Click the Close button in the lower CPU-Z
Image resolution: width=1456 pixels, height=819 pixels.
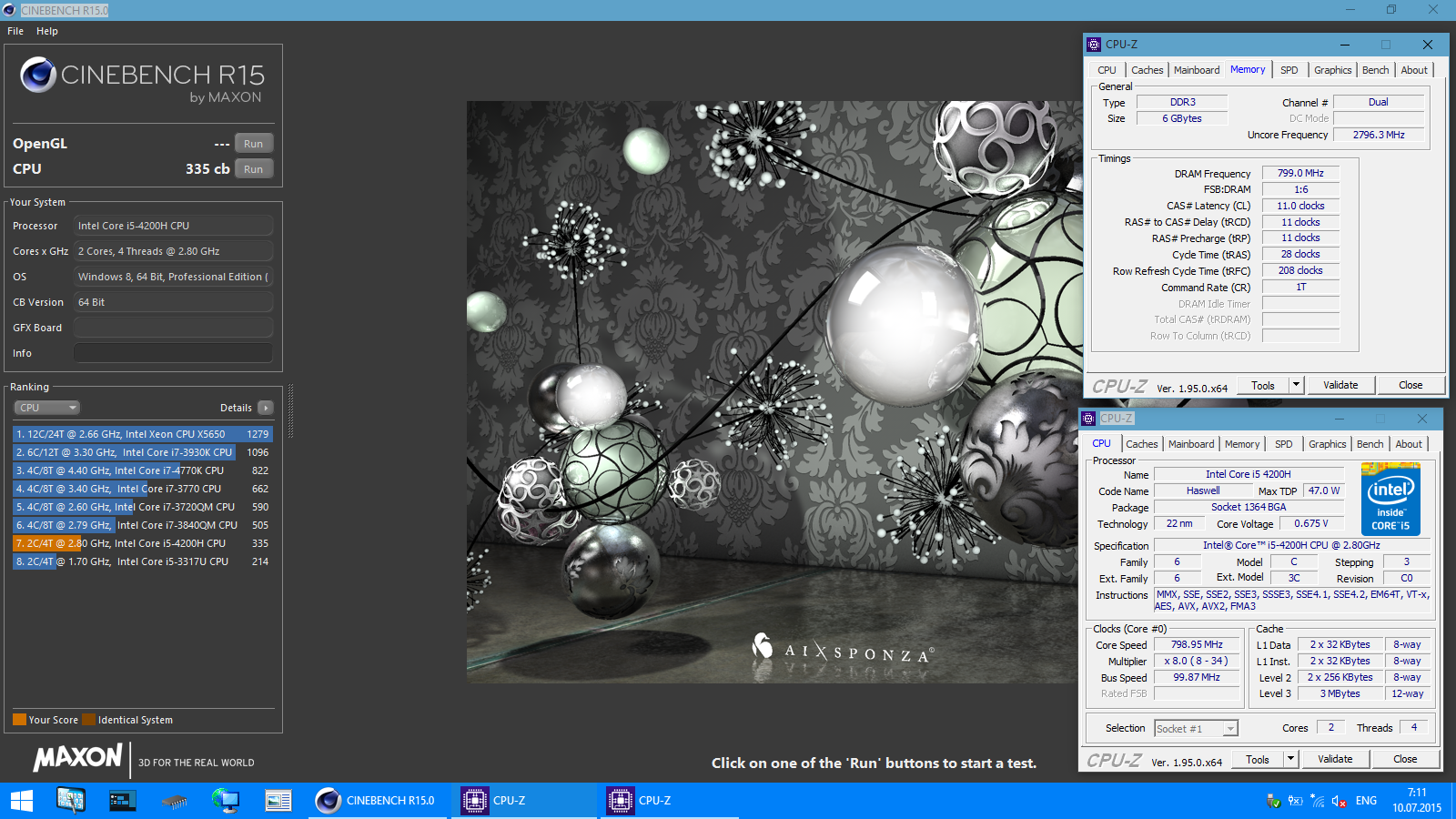[x=1405, y=759]
